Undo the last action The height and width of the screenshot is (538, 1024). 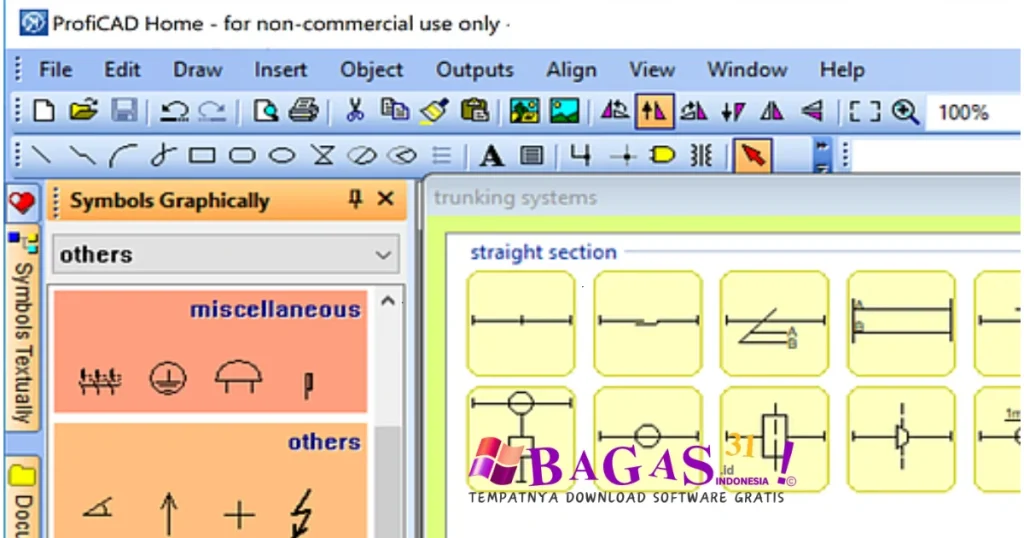[x=174, y=112]
